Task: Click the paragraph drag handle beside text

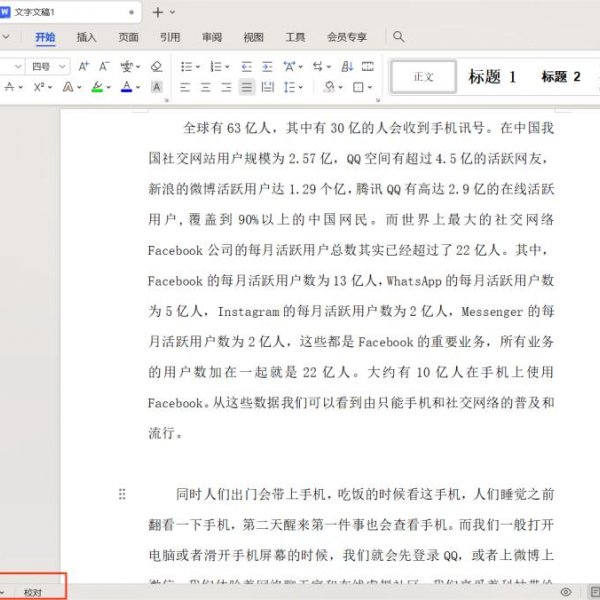Action: click(123, 494)
